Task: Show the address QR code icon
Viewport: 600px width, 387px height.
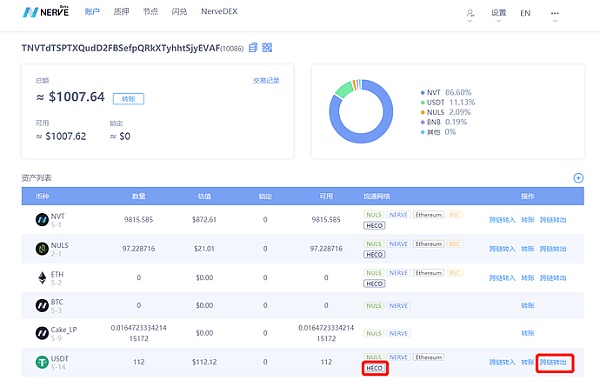Action: tap(267, 47)
